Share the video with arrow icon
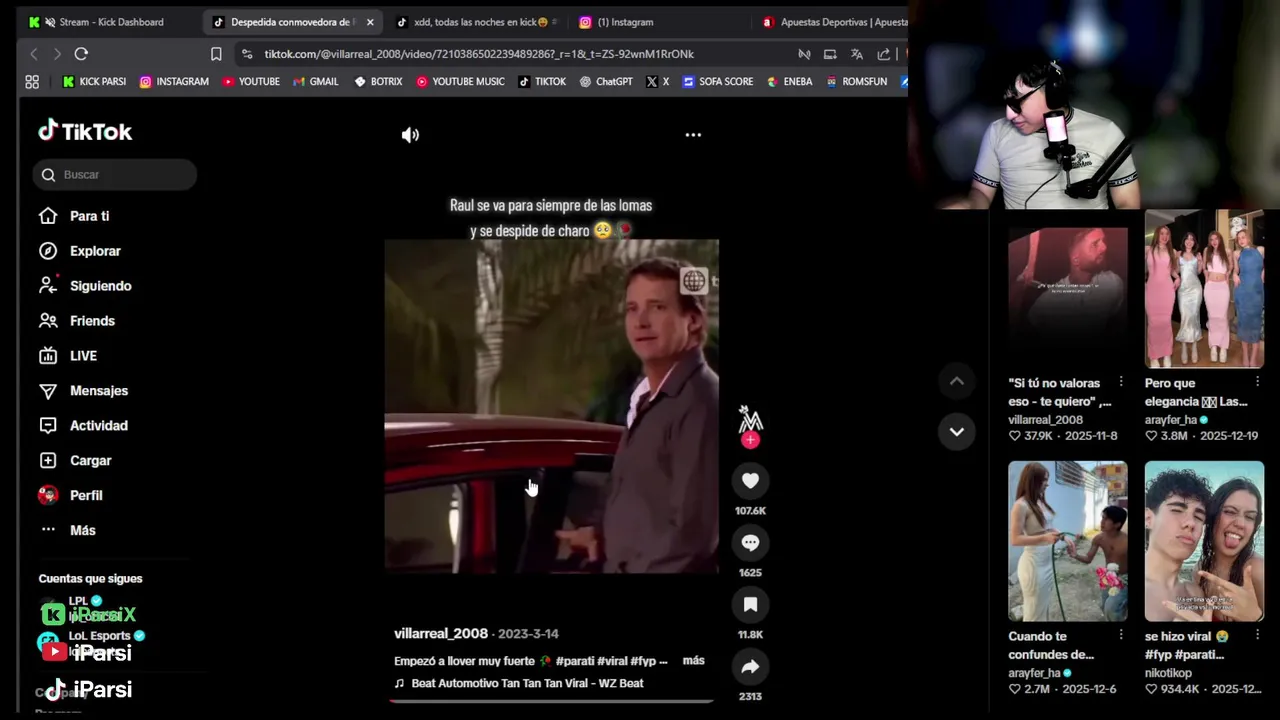1280x720 pixels. click(750, 667)
